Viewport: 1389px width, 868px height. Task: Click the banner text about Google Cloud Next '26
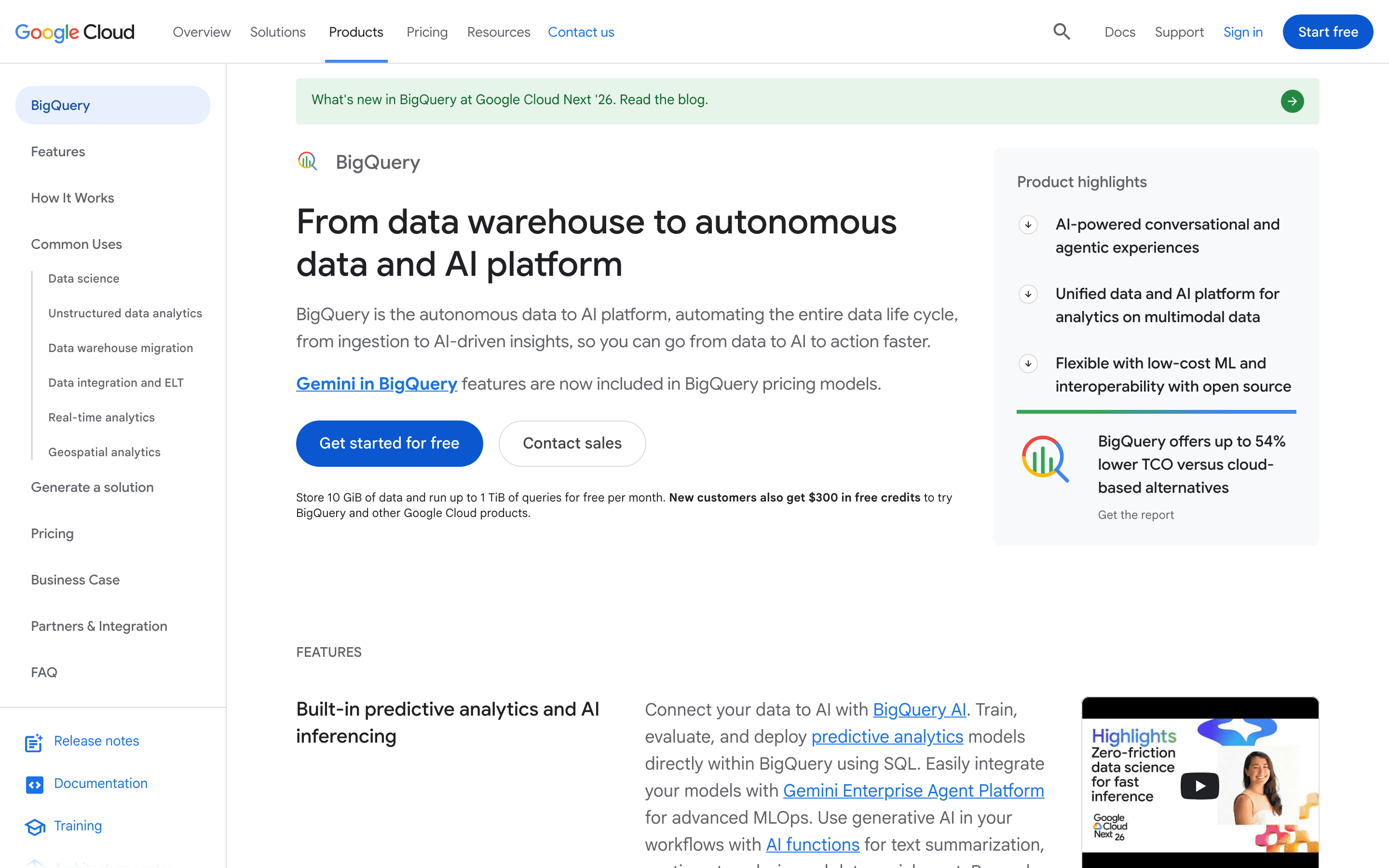(x=510, y=100)
